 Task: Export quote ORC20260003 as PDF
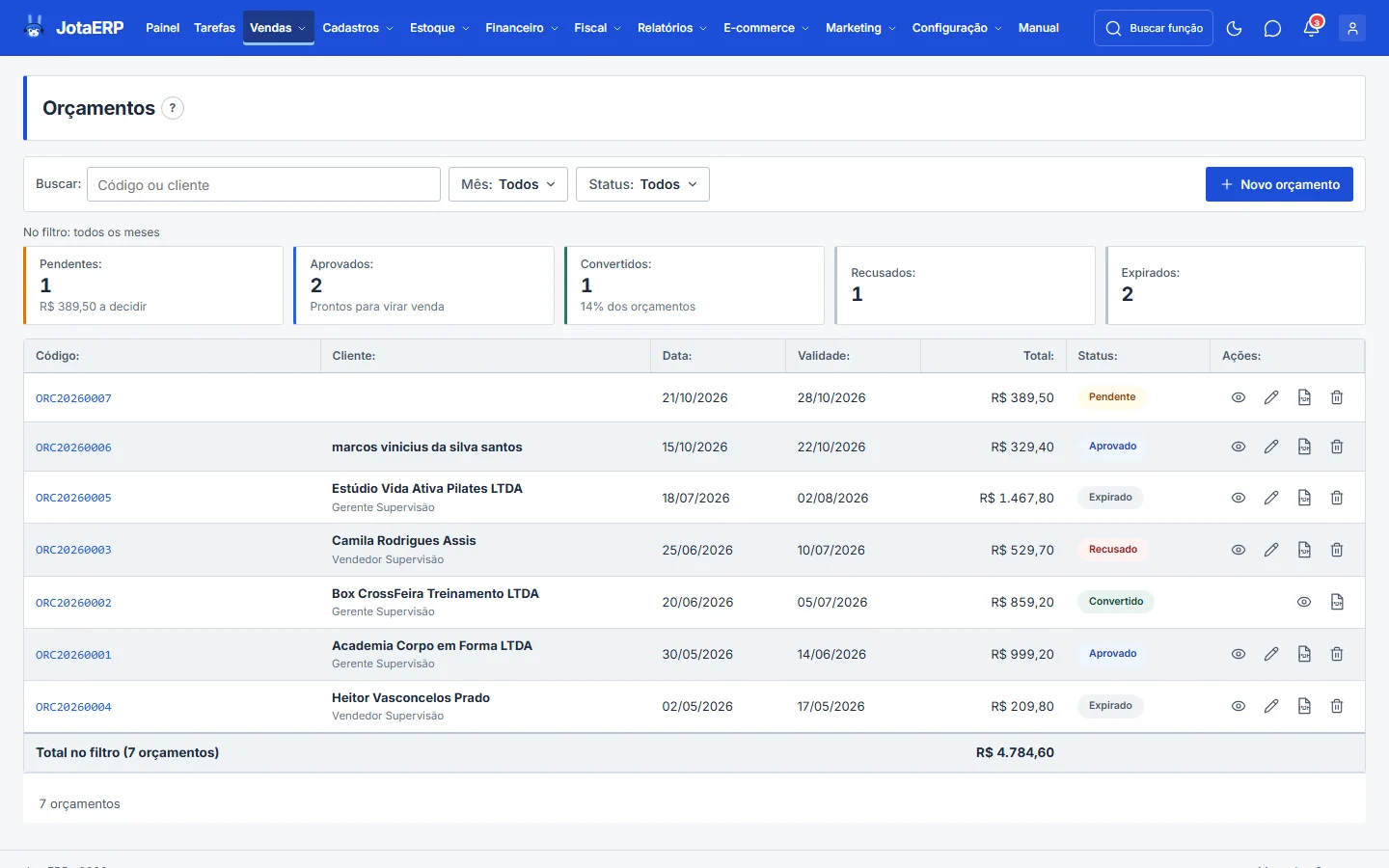point(1304,550)
